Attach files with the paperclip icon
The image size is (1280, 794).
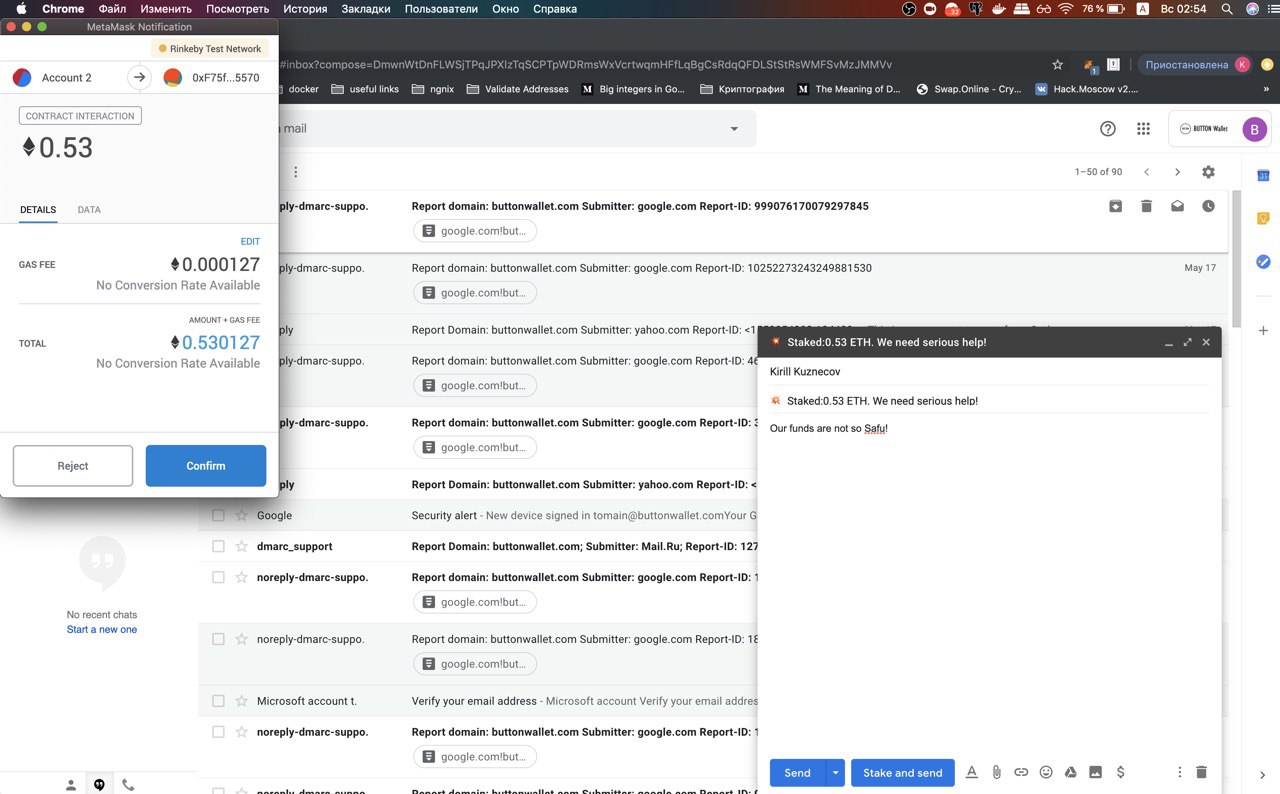click(996, 772)
